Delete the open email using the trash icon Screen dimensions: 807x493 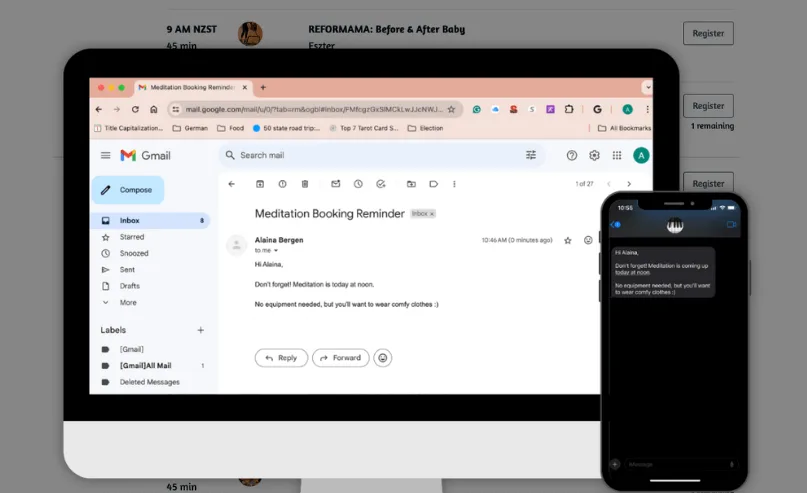(x=305, y=184)
